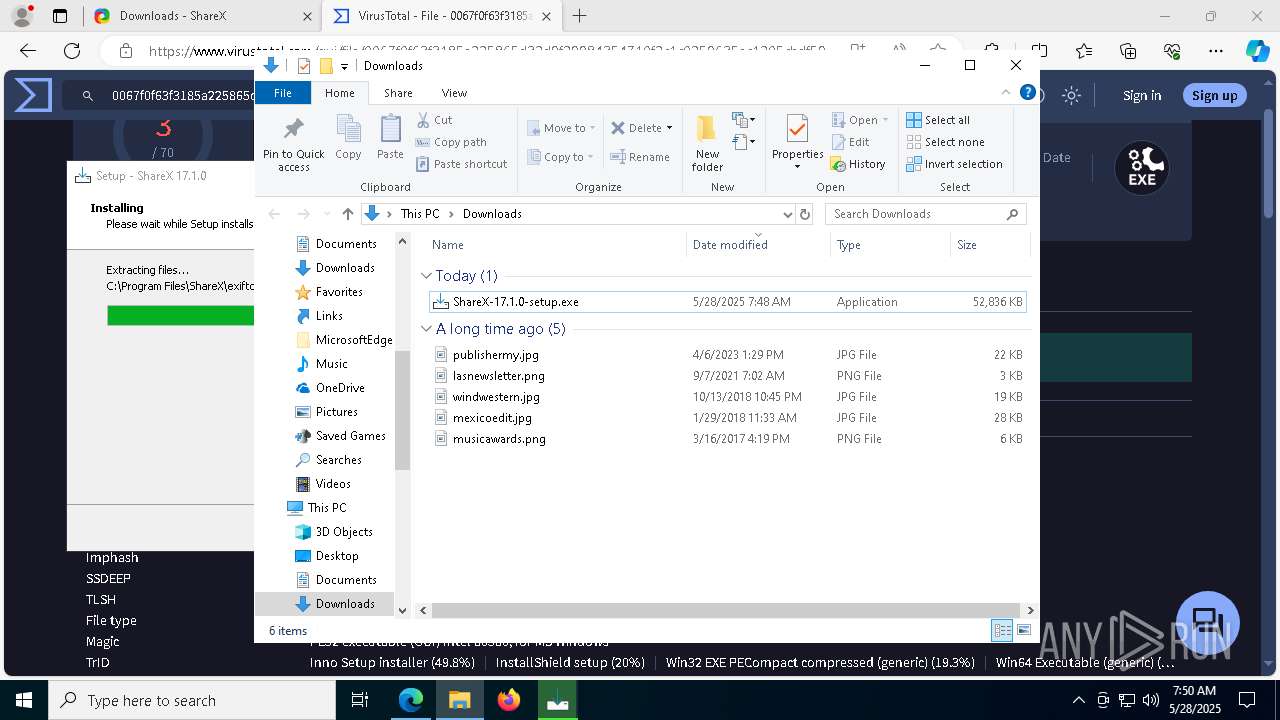Screen dimensions: 1280x720
Task: Sort by Date modified column header
Action: [x=759, y=245]
